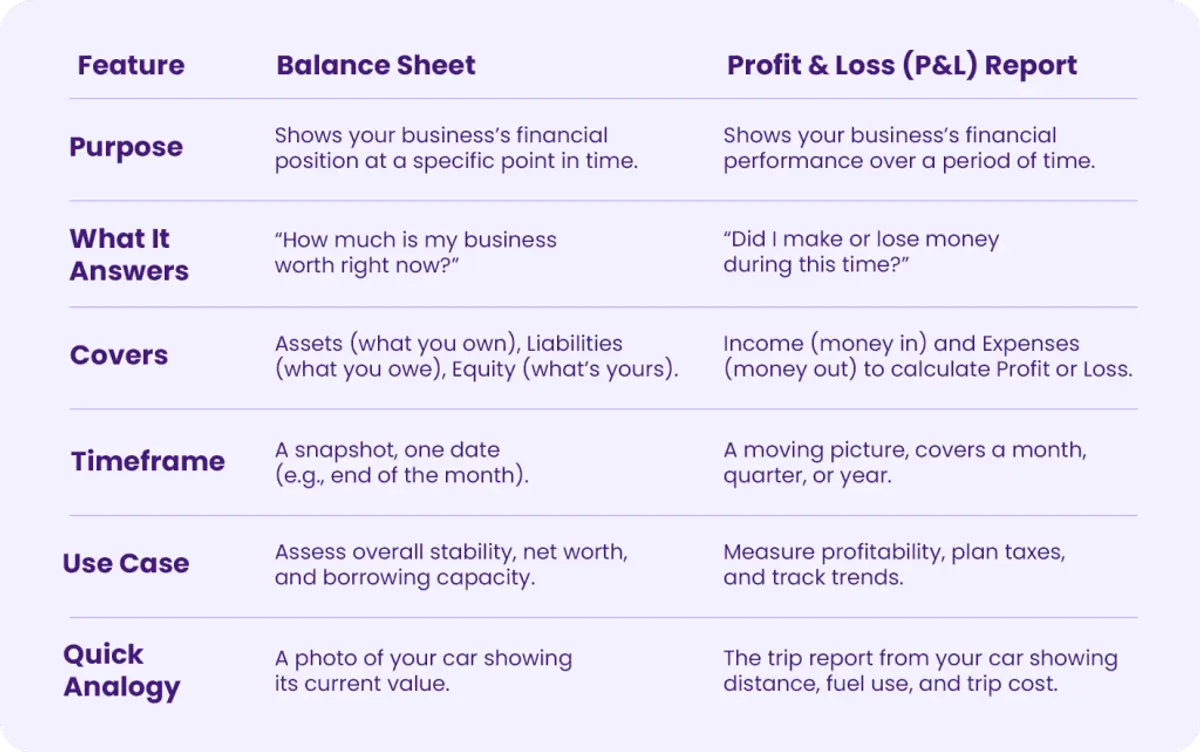This screenshot has width=1200, height=752.
Task: Select the Measure profitability, plan taxes text
Action: click(x=894, y=565)
